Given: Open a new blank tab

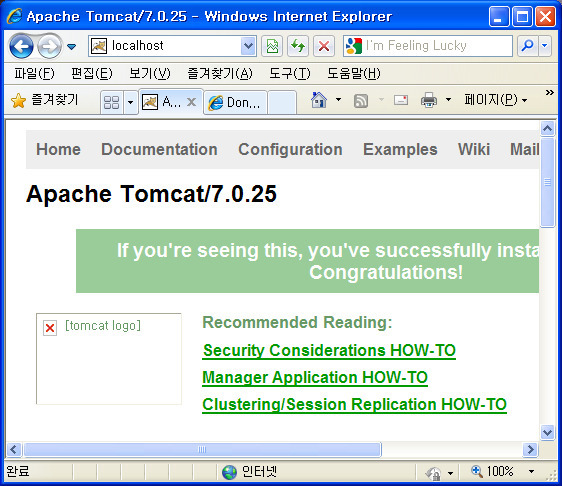Looking at the screenshot, I should tap(282, 103).
